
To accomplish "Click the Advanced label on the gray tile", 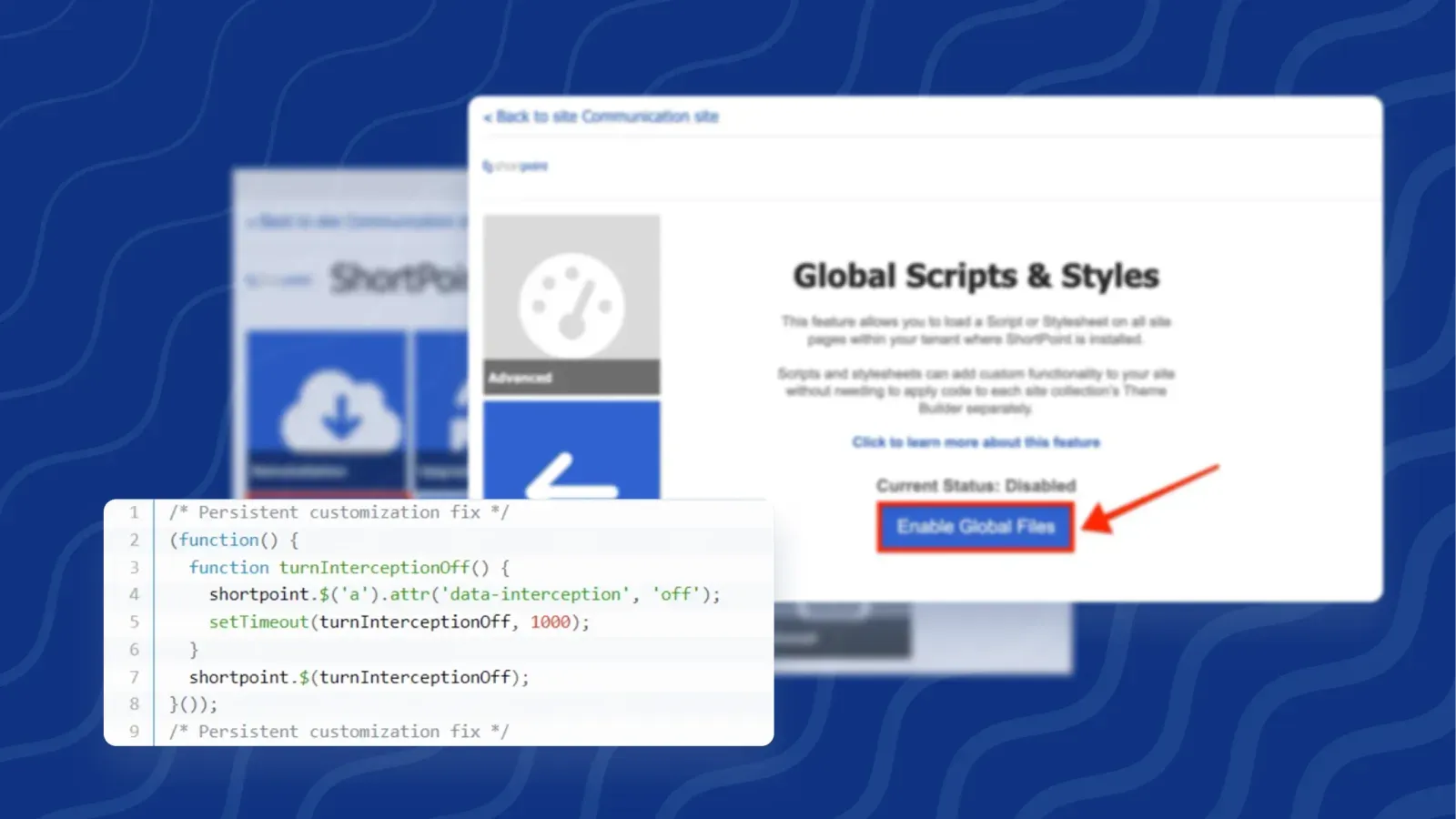I will 521,378.
